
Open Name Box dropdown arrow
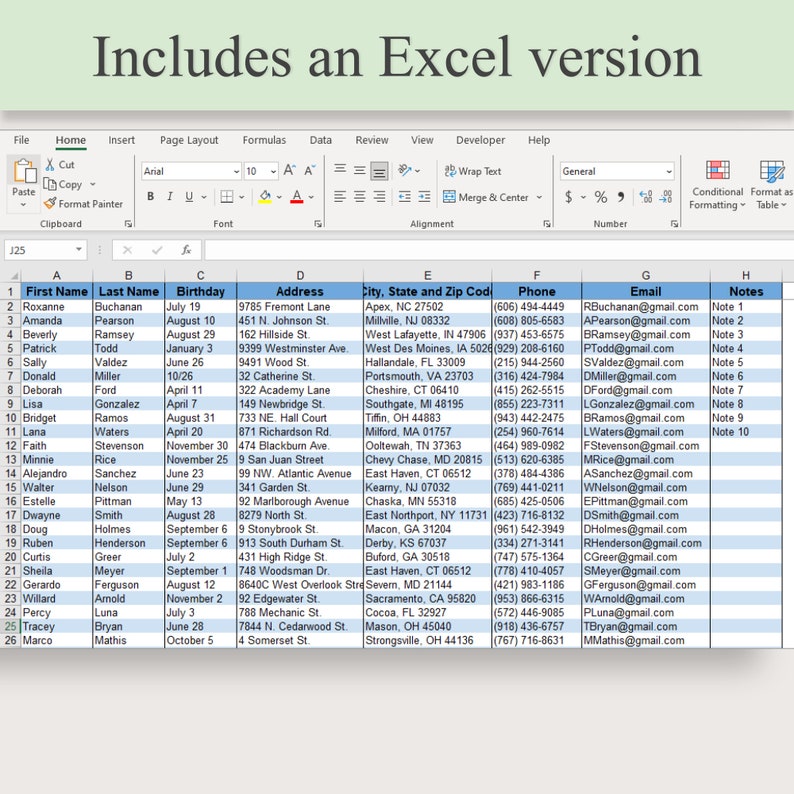[x=79, y=249]
